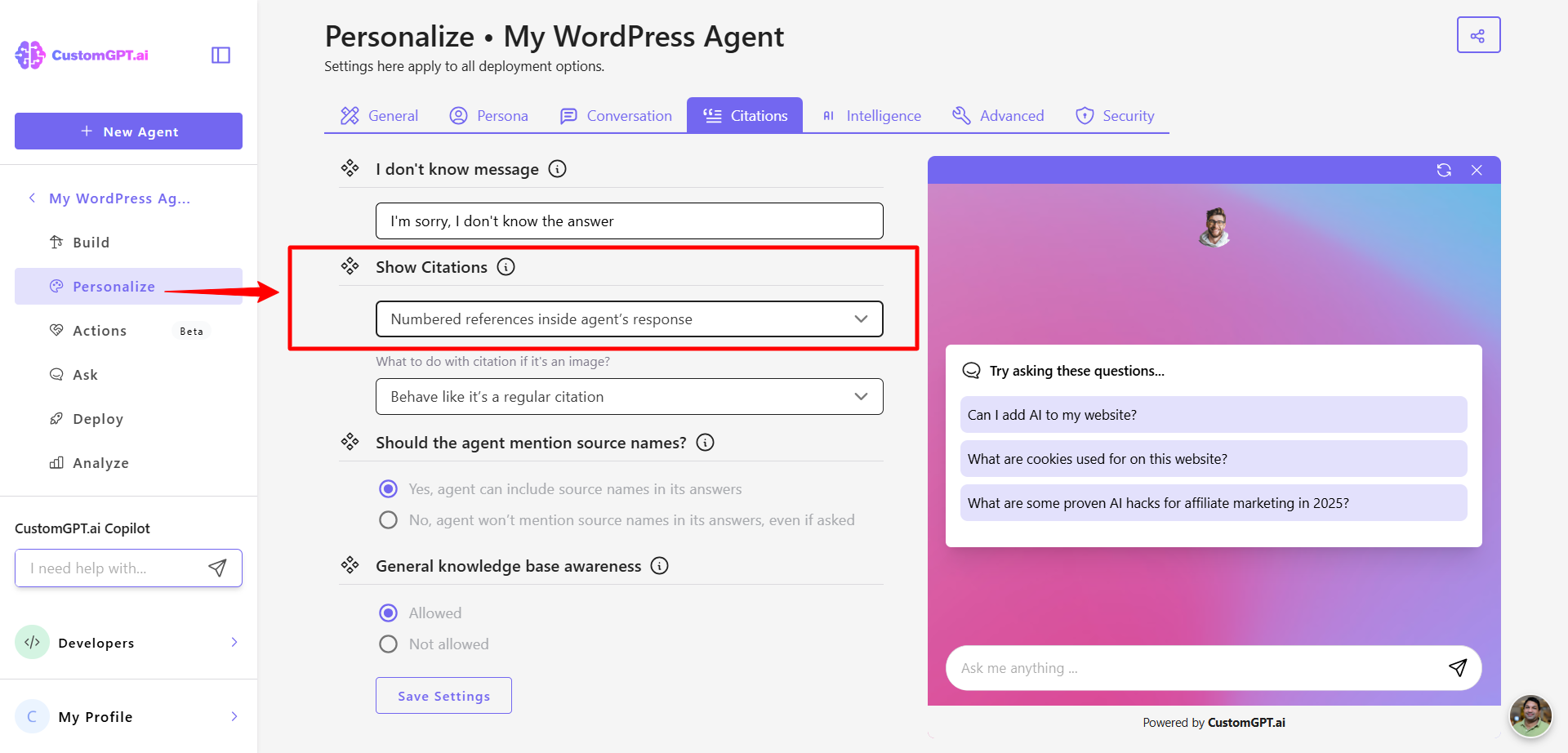This screenshot has height=753, width=1568.
Task: Send the chat preview message
Action: pos(1458,668)
